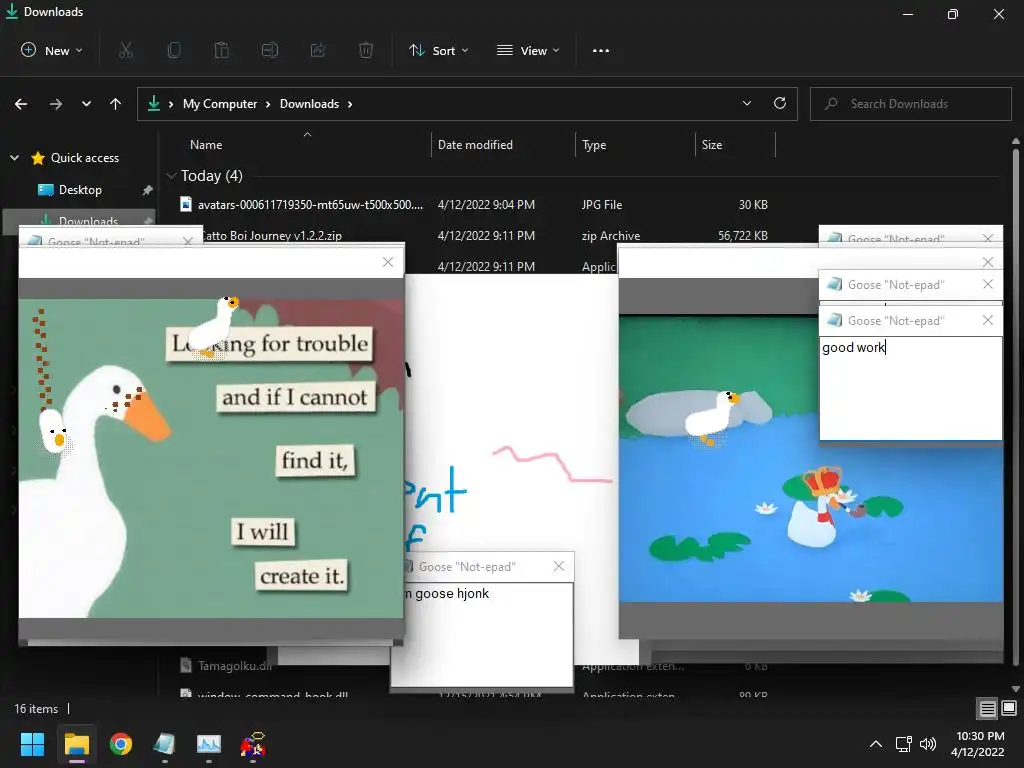Click in the 'goose hjonk' notepad text area
Viewport: 1024px width, 768px height.
point(482,633)
